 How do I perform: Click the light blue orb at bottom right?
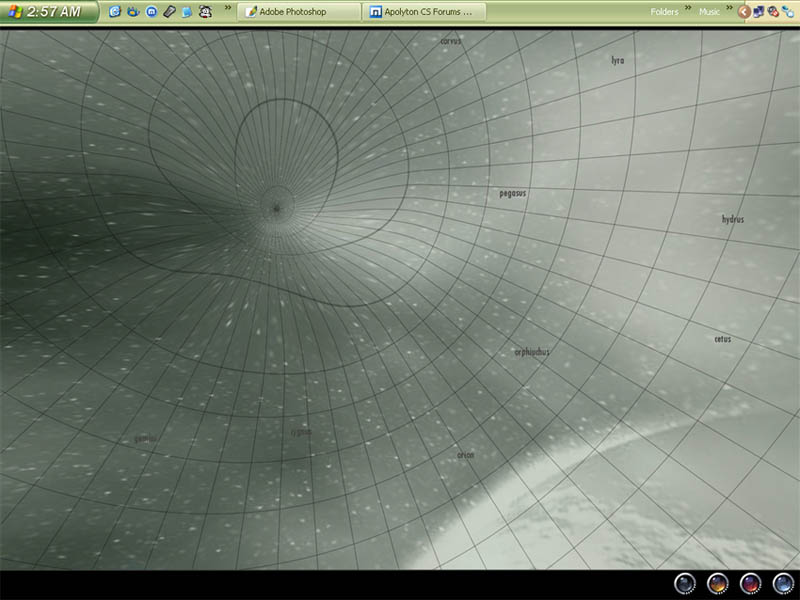click(x=782, y=584)
